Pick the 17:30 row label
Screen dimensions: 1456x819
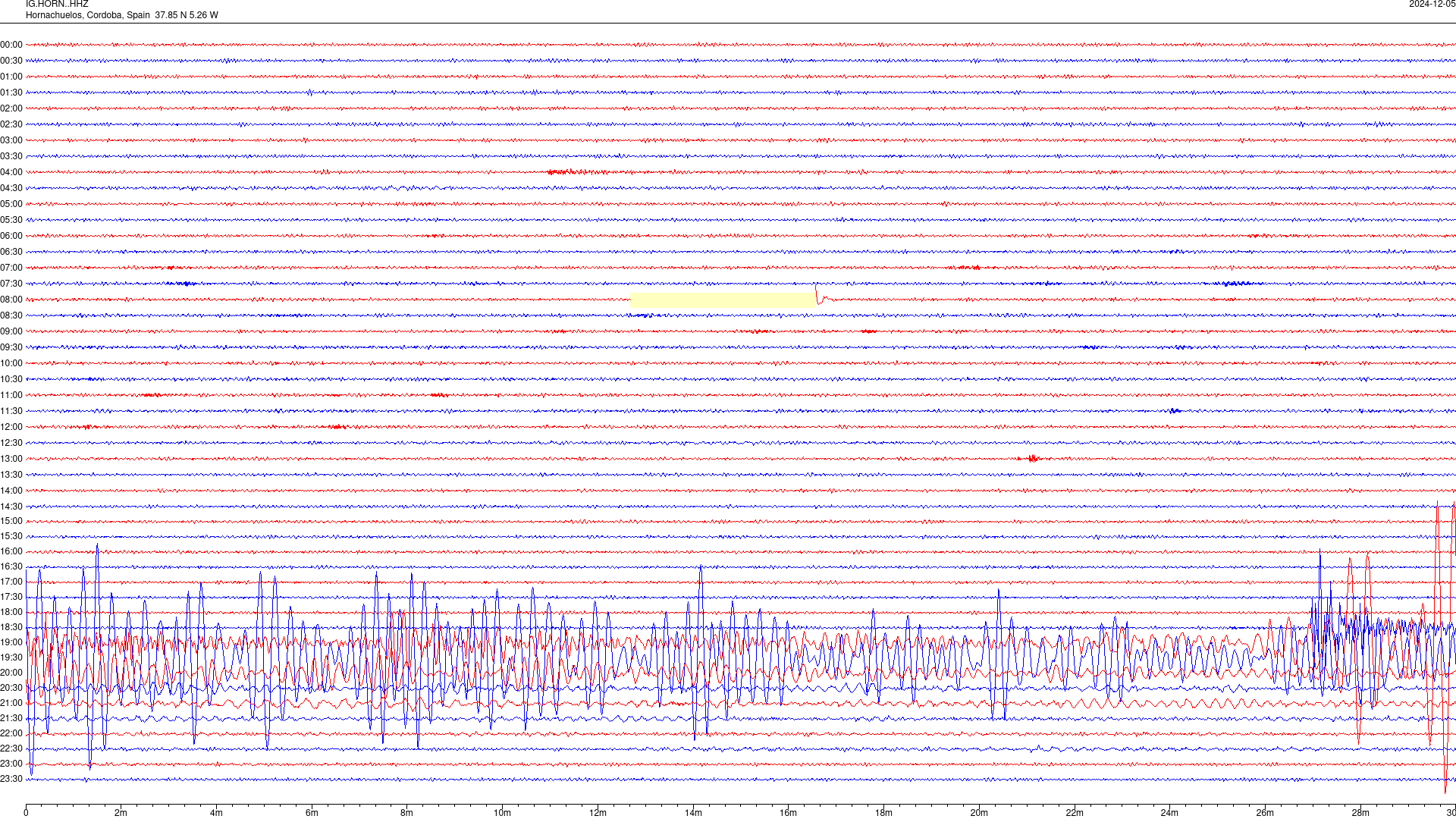11,597
